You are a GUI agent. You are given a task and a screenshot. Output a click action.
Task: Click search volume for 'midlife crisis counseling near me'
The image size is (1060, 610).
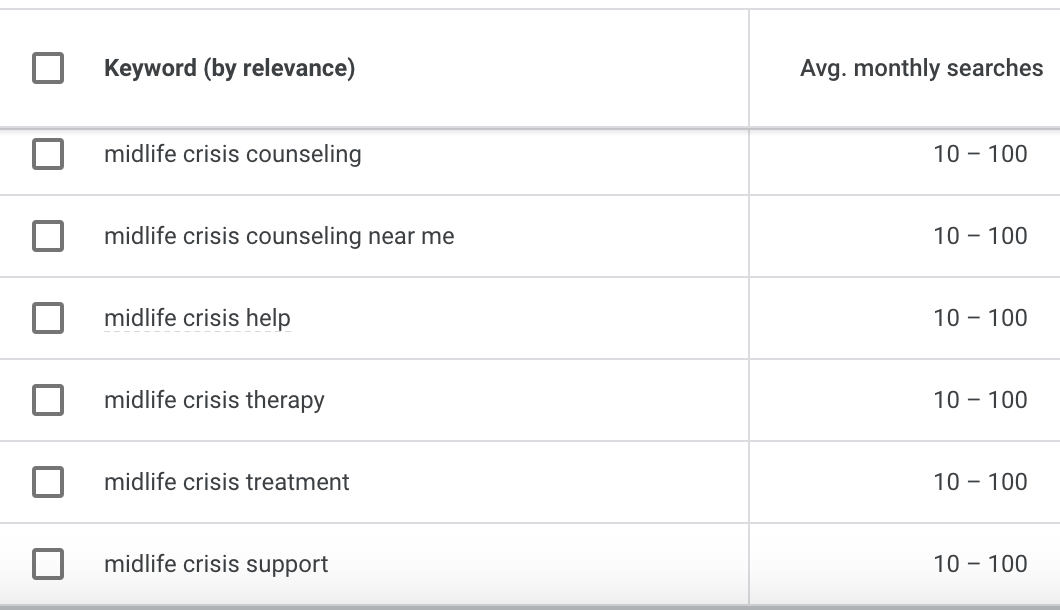[x=980, y=236]
